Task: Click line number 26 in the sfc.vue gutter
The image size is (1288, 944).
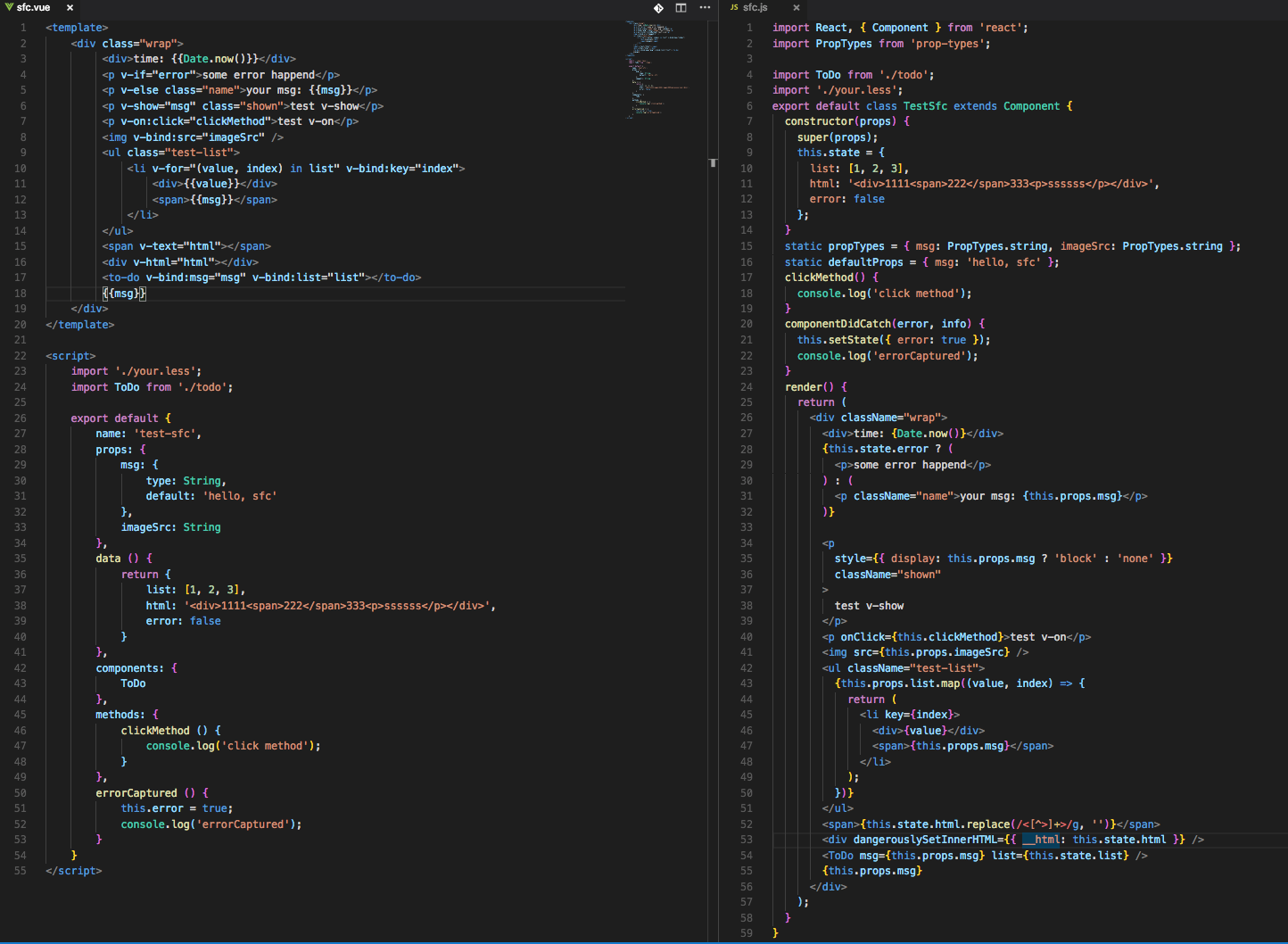Action: pyautogui.click(x=20, y=418)
